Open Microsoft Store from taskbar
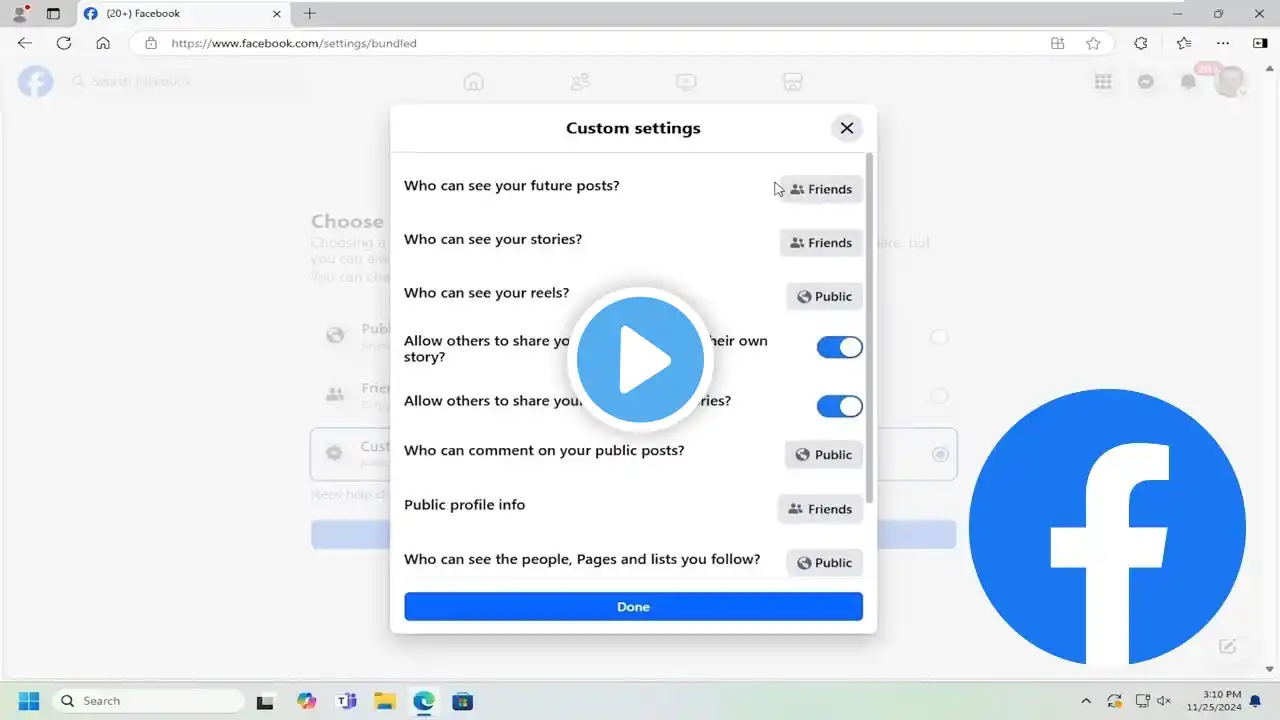 (462, 701)
